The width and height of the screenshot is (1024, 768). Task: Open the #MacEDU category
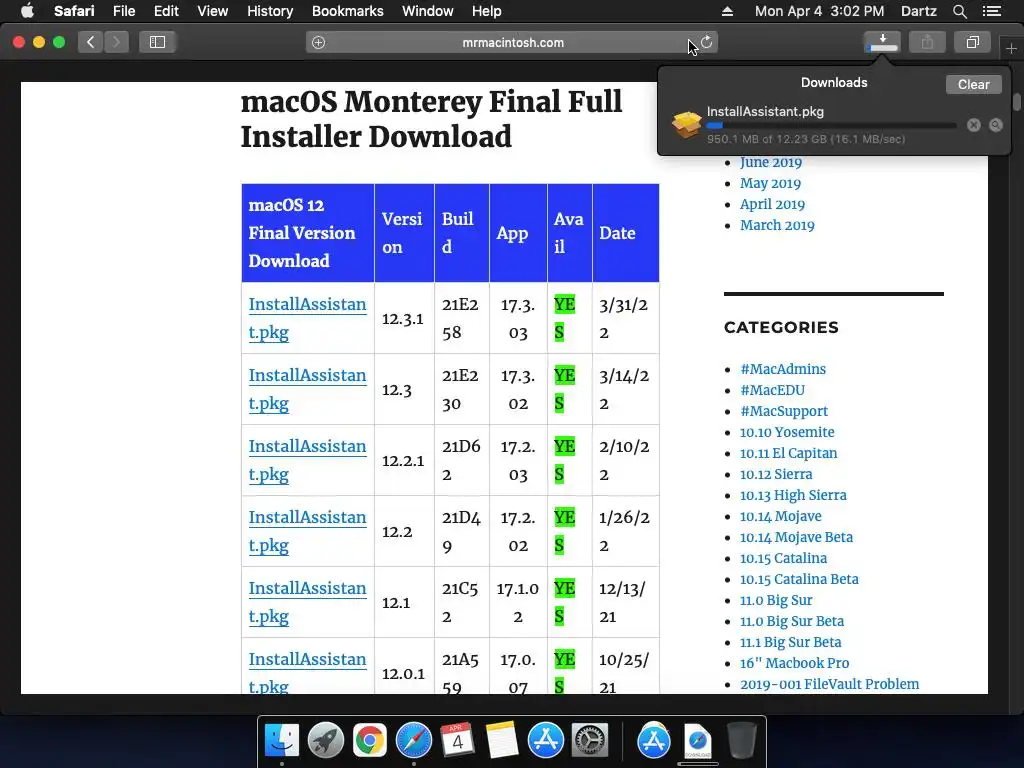tap(773, 390)
